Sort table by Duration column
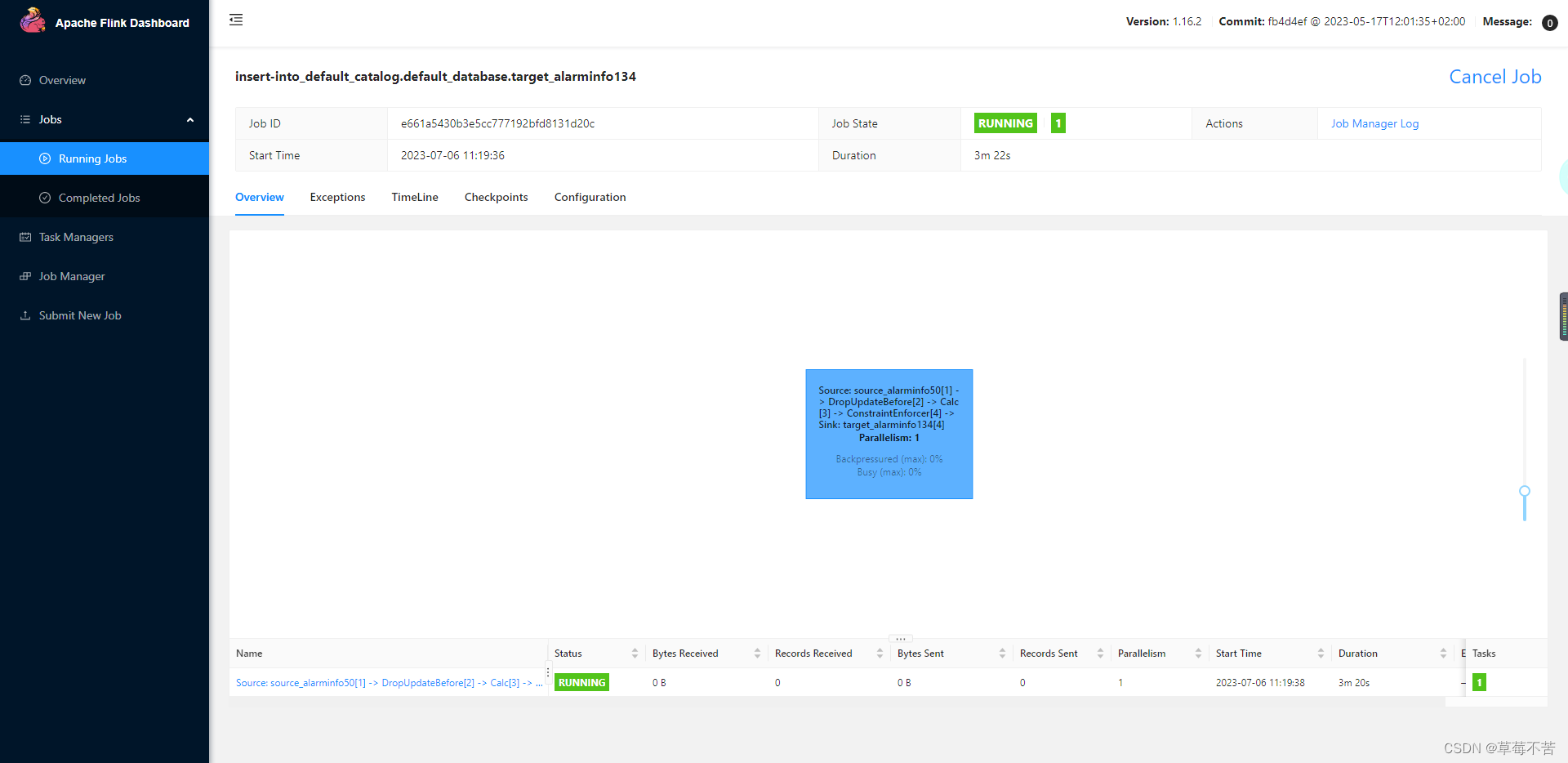Viewport: 1568px width, 763px height. 1443,654
